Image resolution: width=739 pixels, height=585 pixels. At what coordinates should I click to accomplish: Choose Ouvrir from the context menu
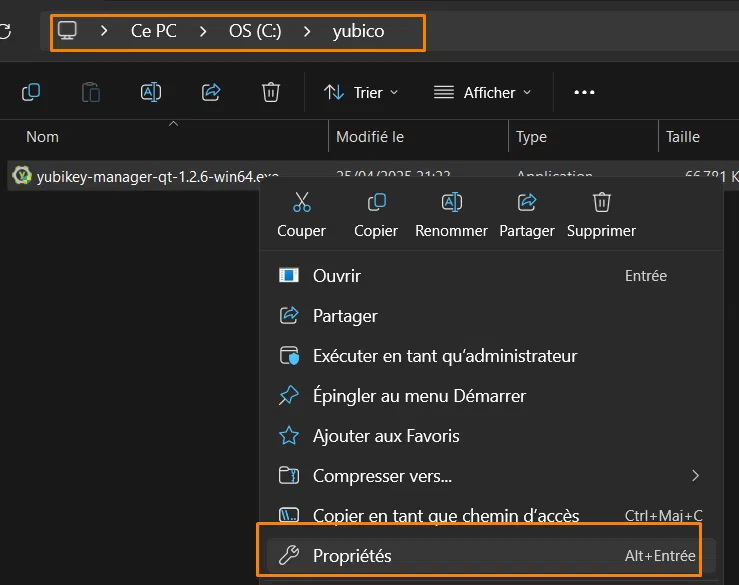click(x=490, y=276)
